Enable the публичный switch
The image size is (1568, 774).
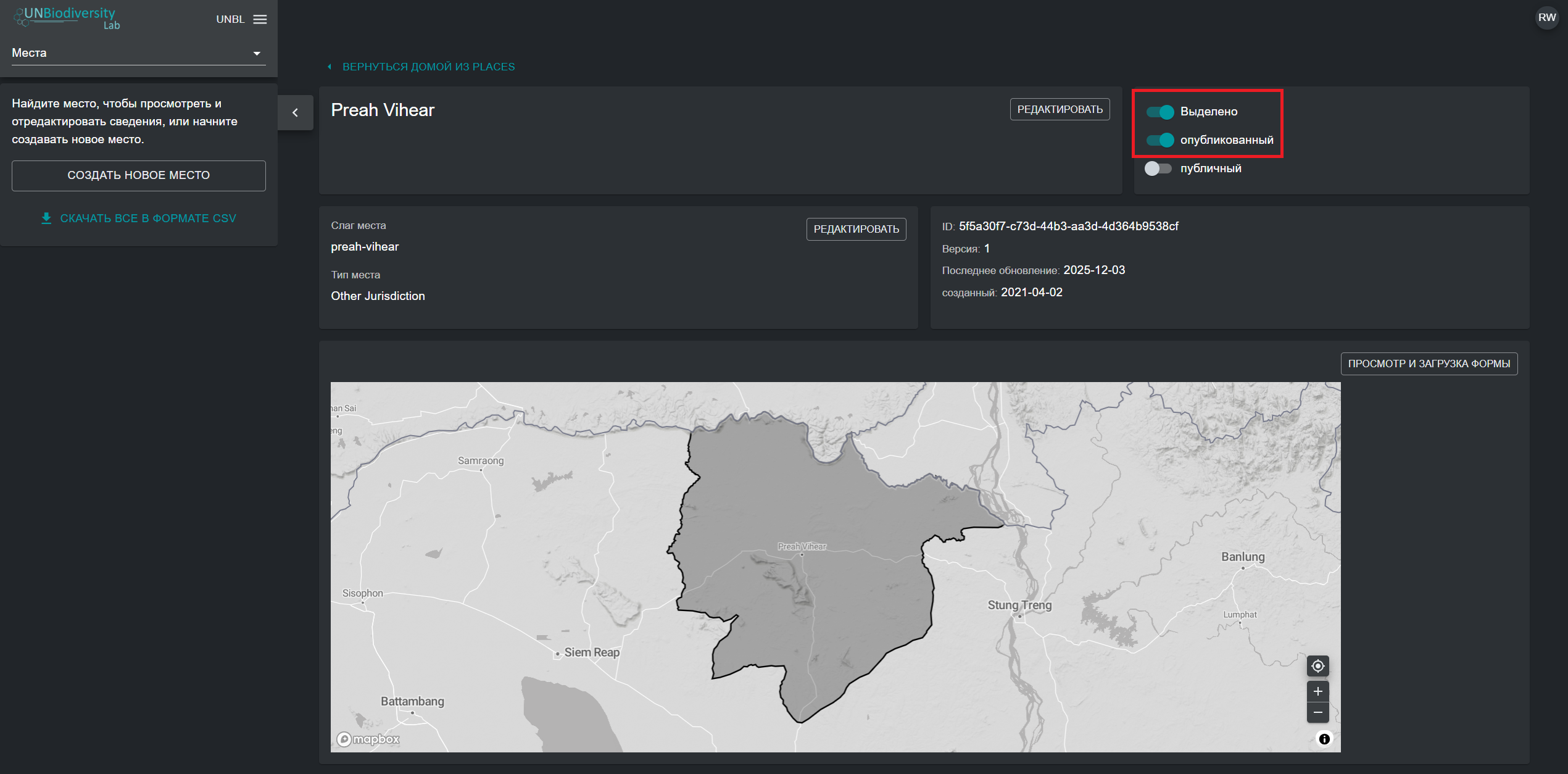[1158, 169]
